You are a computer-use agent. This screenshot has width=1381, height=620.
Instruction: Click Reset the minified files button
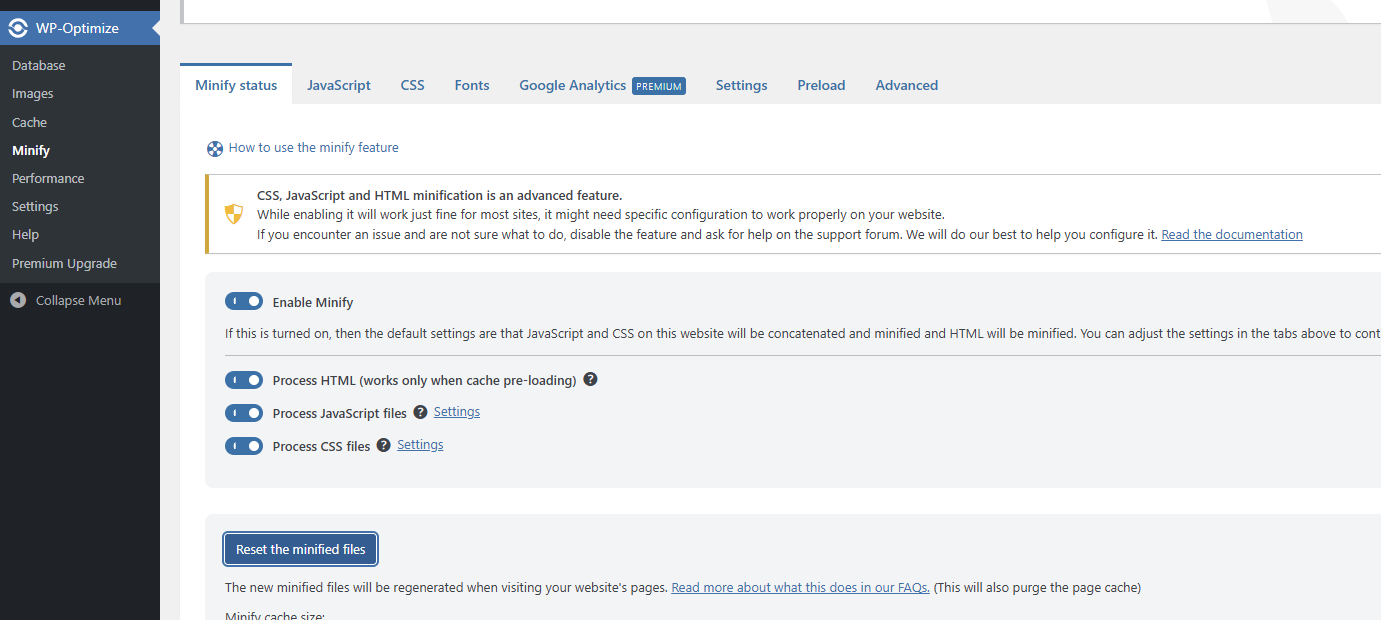[x=301, y=549]
